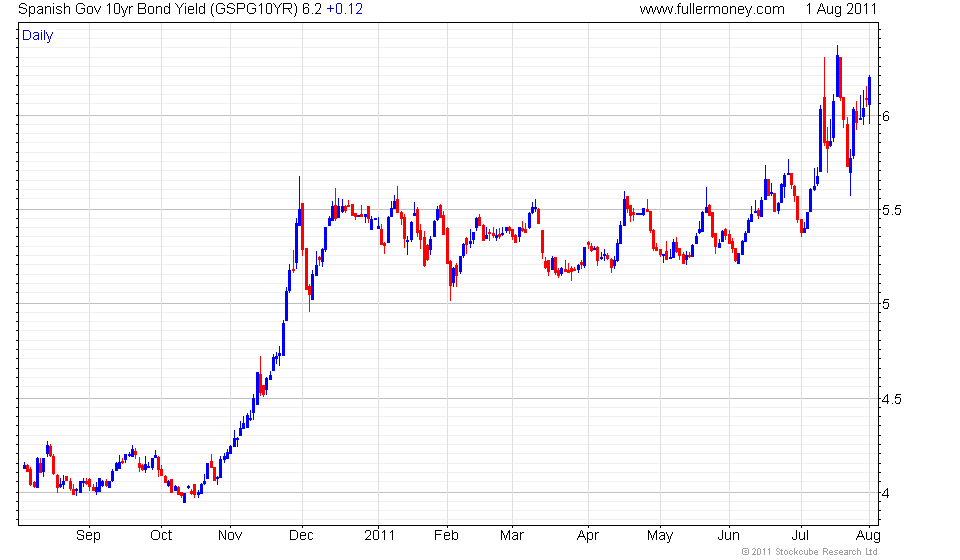Click the 'Jul' month label on the axis
This screenshot has width=960, height=560.
[800, 536]
